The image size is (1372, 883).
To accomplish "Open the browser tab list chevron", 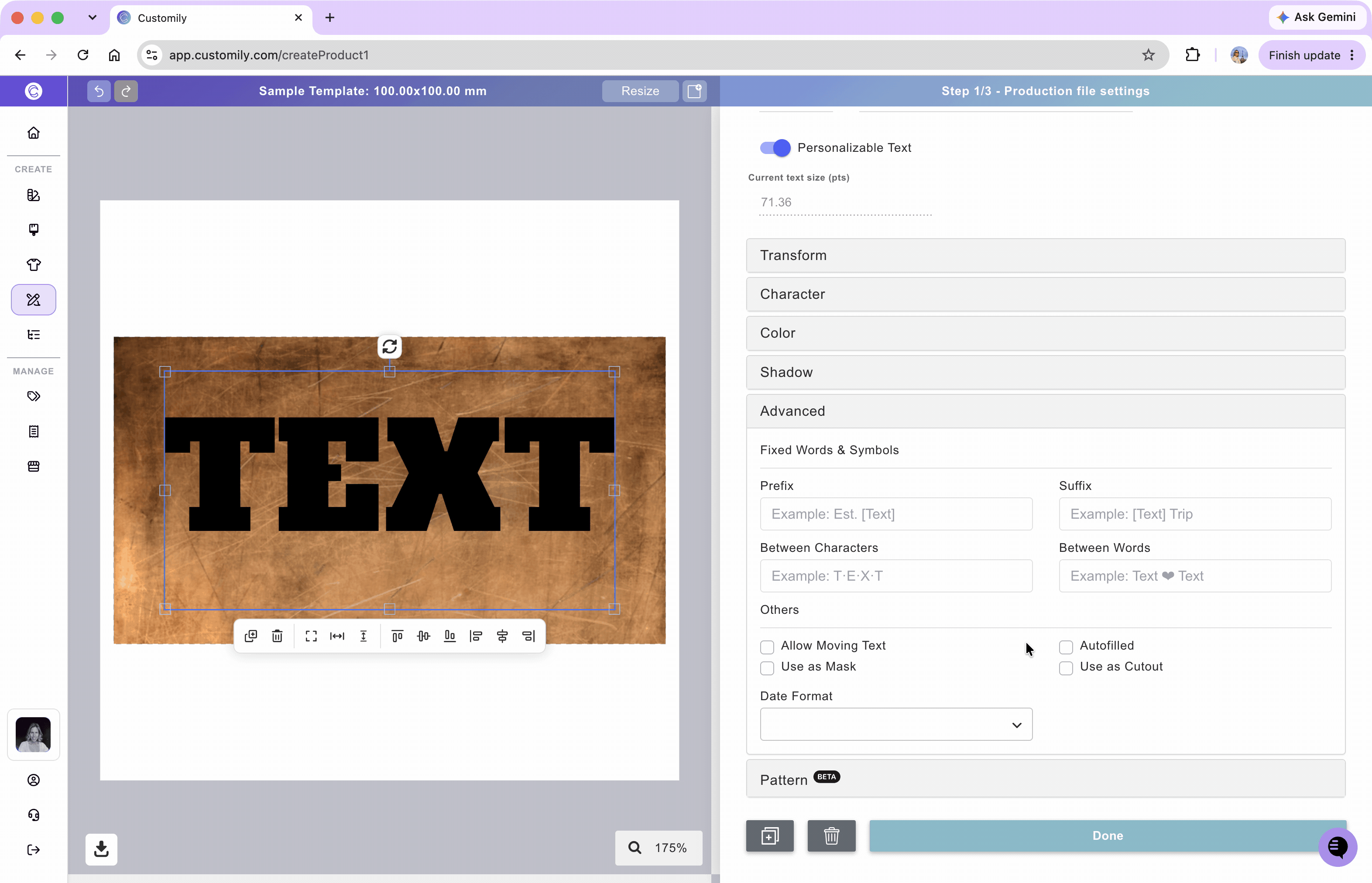I will coord(93,17).
